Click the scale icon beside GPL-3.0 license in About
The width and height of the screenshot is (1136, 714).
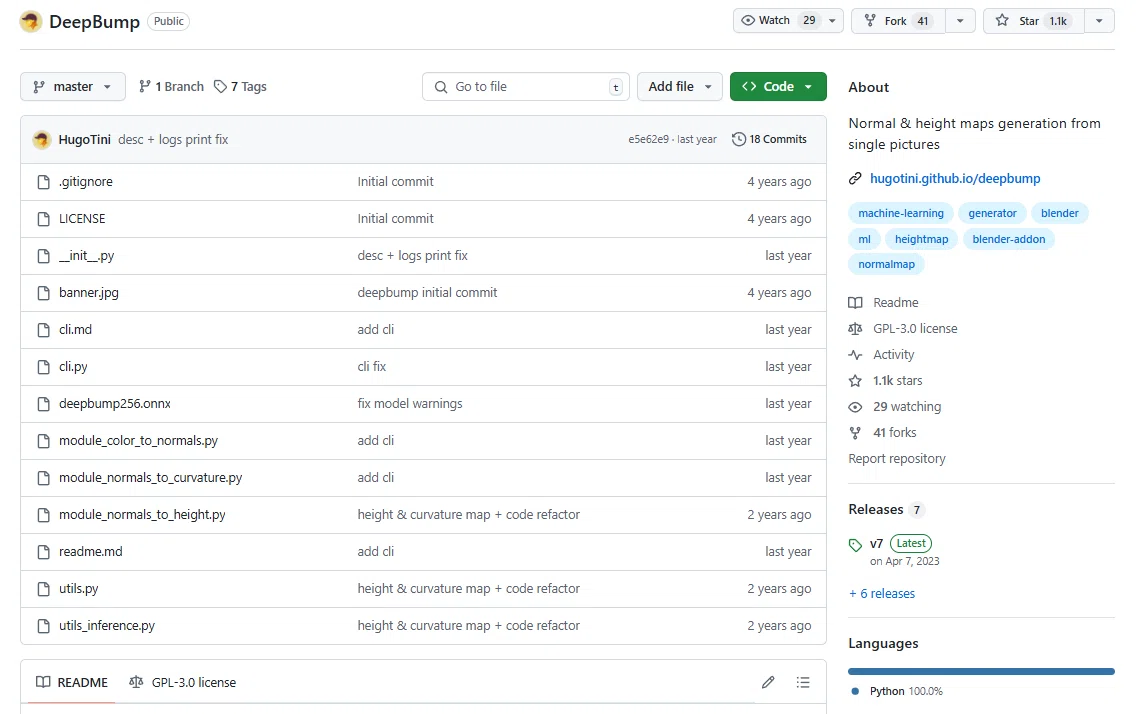coord(855,329)
